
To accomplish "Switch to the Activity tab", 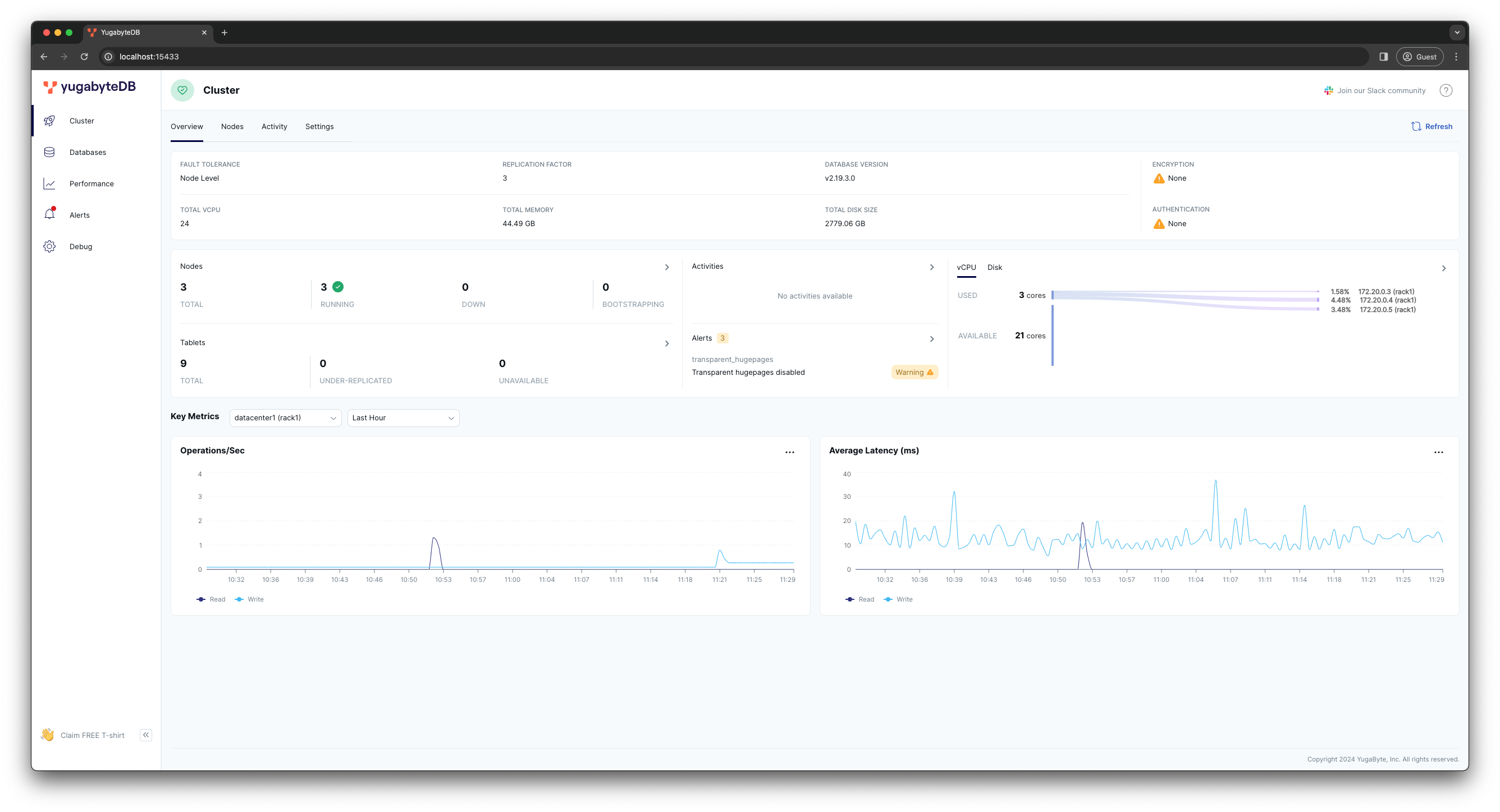I will point(274,126).
